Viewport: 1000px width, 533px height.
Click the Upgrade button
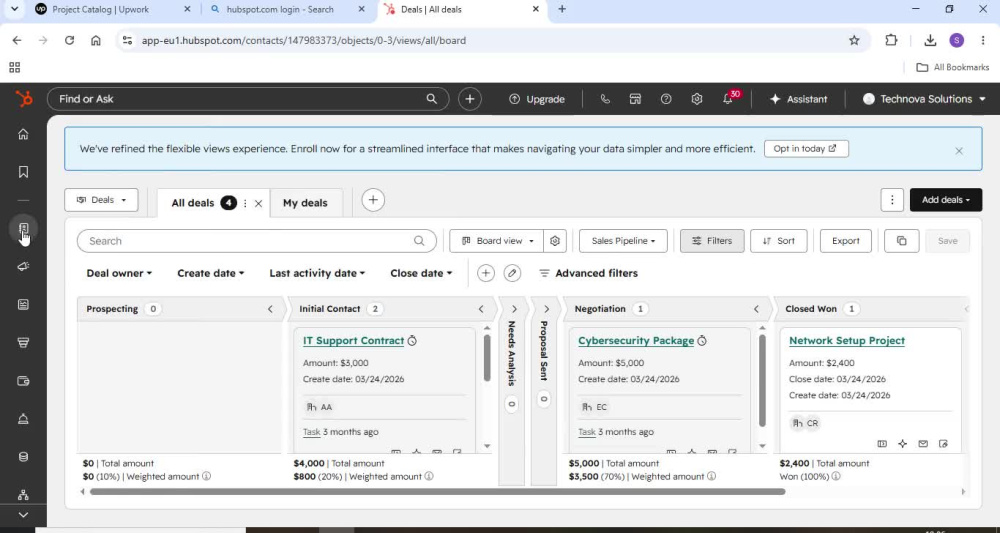point(536,99)
